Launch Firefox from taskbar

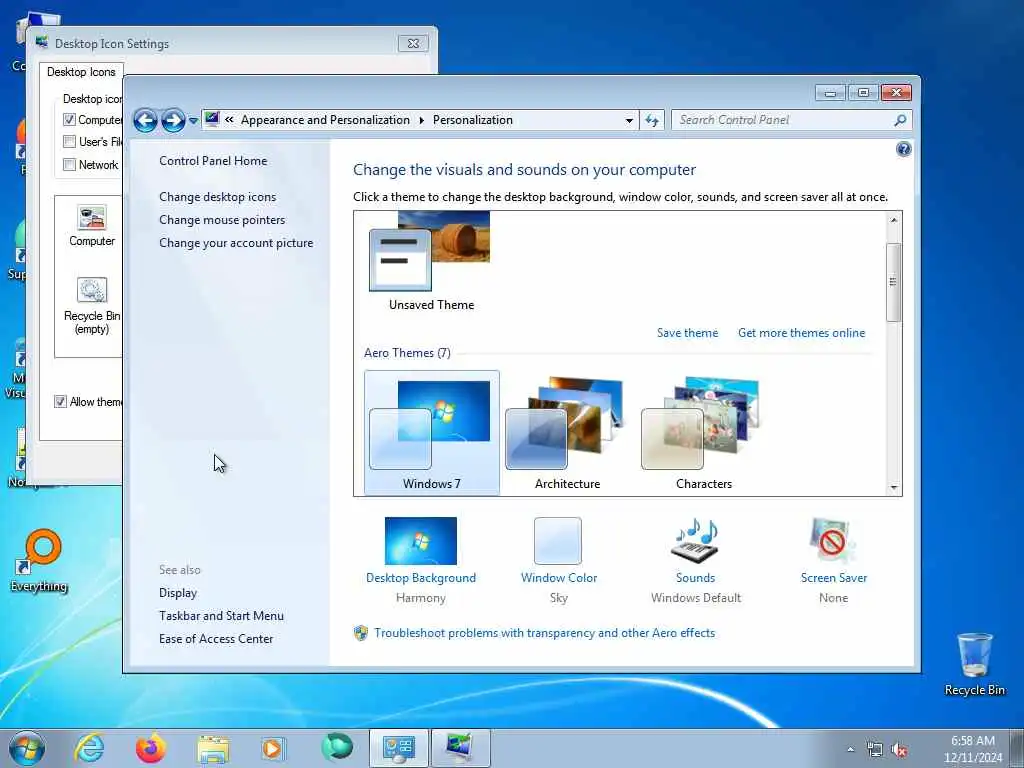tap(151, 748)
